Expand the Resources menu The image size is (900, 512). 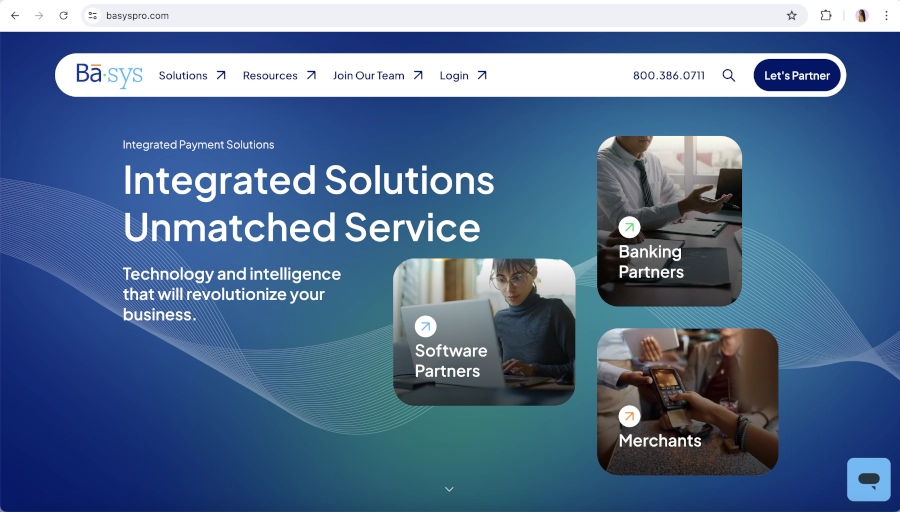tap(280, 75)
